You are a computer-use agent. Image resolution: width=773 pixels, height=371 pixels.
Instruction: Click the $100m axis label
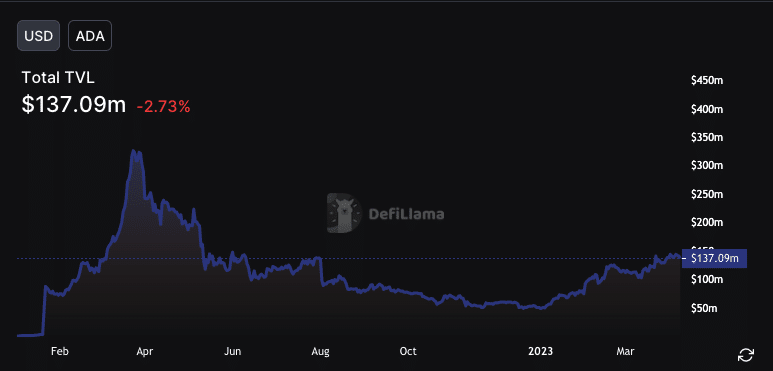pos(707,279)
